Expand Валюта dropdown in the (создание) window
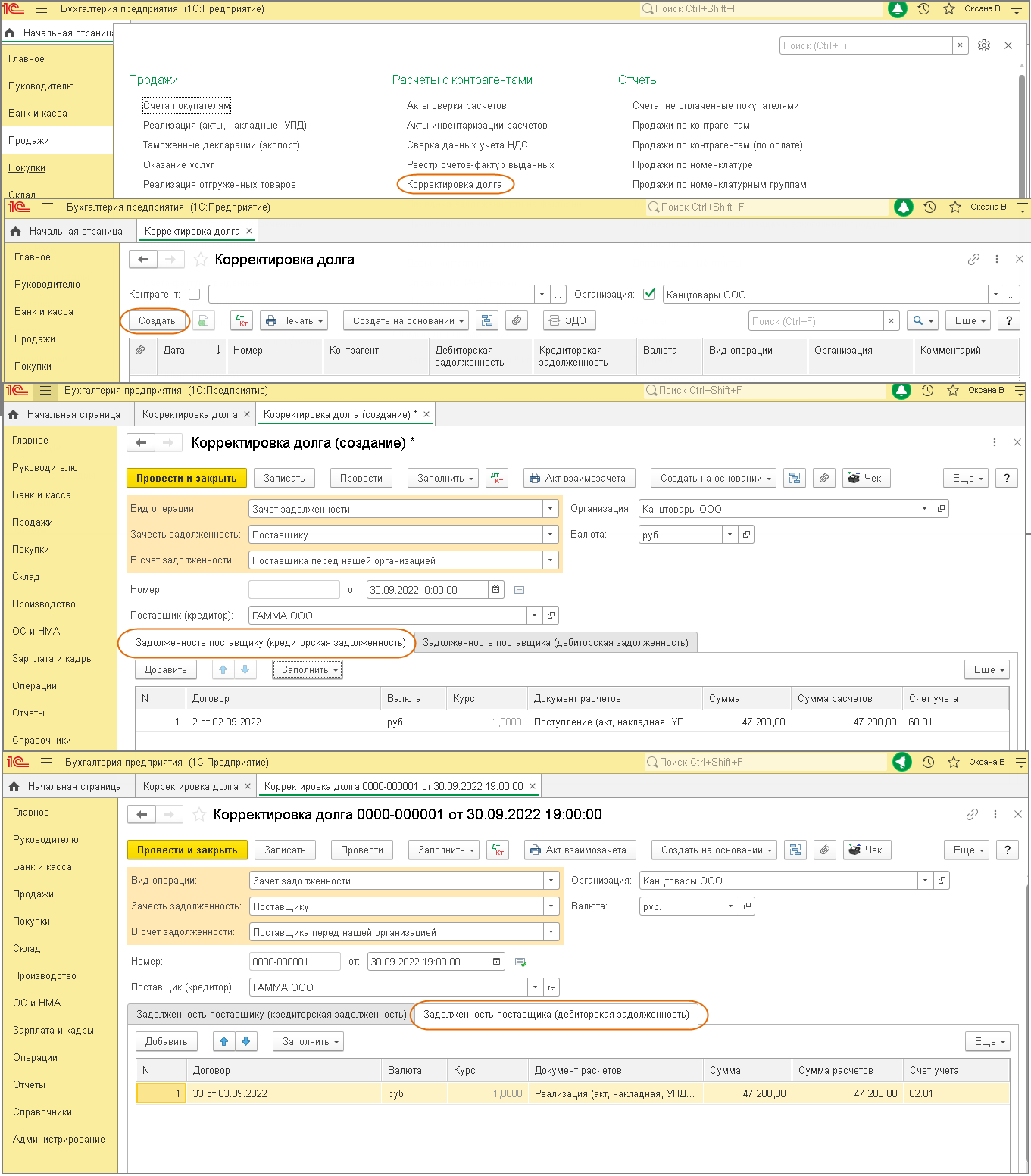The height and width of the screenshot is (1176, 1031). point(730,535)
